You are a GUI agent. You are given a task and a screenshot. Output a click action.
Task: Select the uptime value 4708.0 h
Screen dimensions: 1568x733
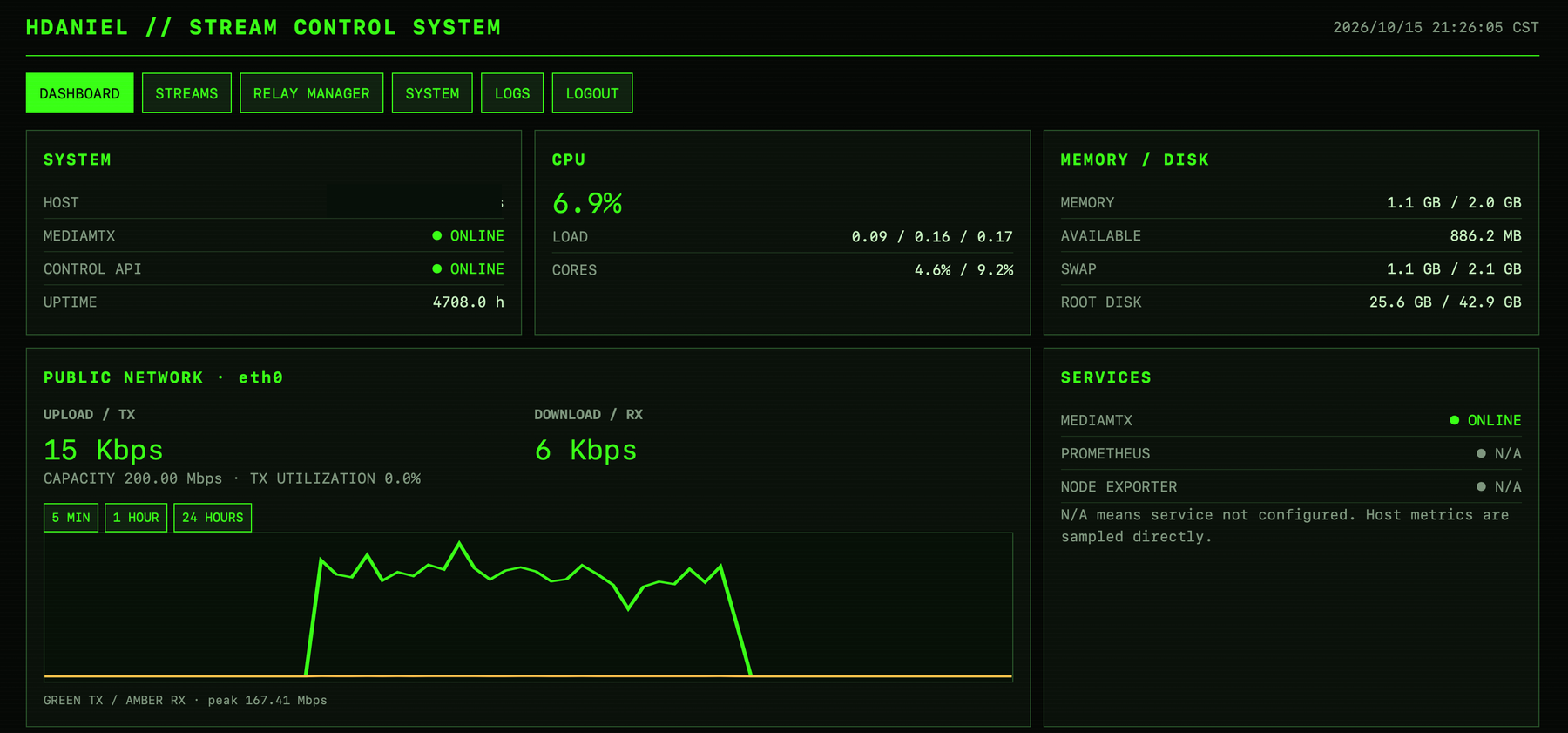point(469,302)
